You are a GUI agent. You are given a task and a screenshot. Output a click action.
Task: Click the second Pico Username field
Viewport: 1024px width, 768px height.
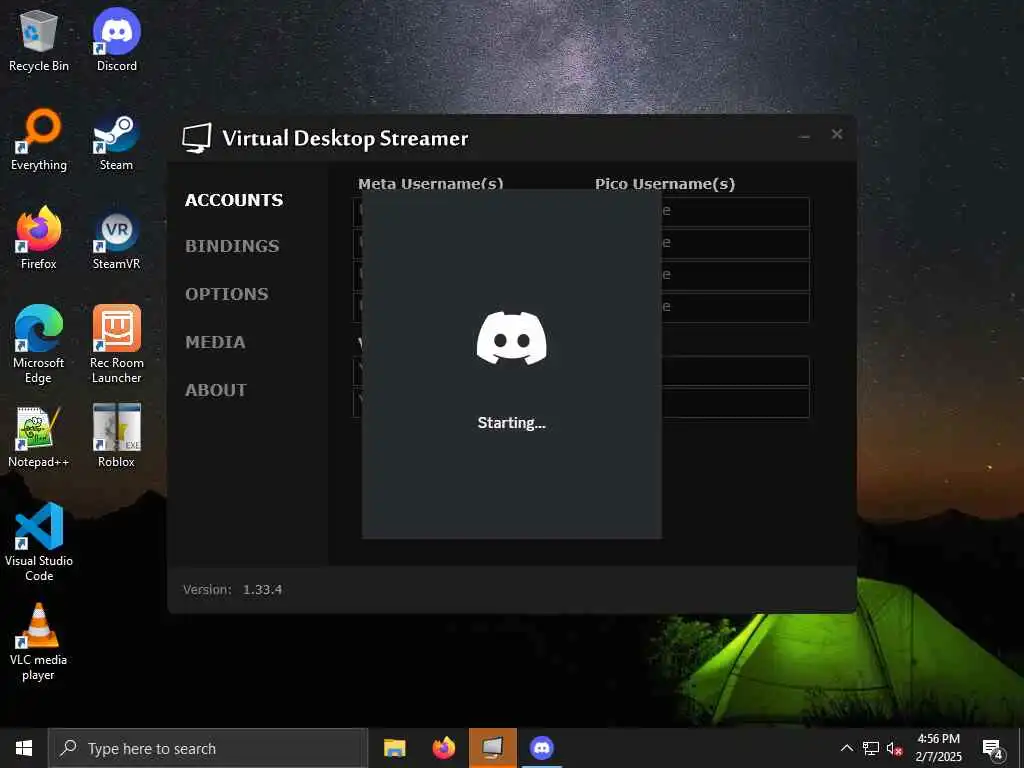point(736,244)
